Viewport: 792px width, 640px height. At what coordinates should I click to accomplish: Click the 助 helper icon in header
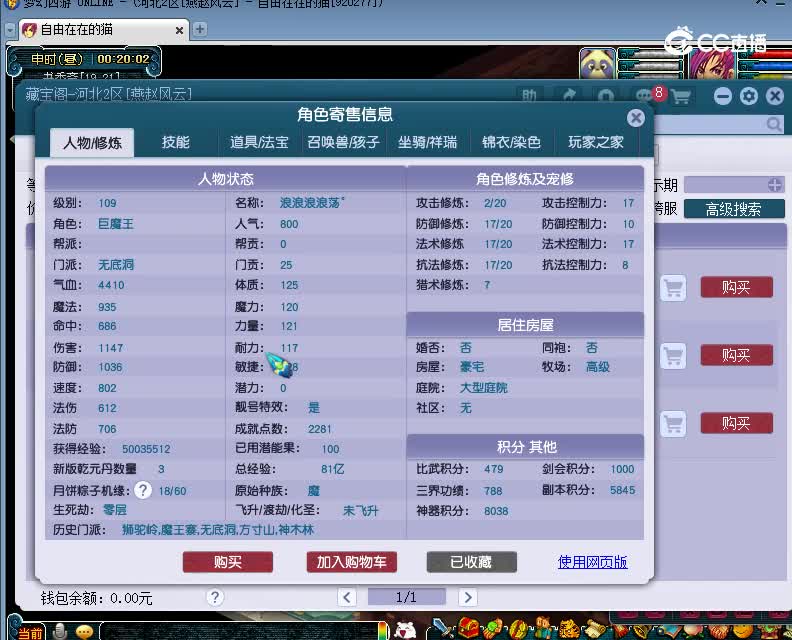pos(529,95)
